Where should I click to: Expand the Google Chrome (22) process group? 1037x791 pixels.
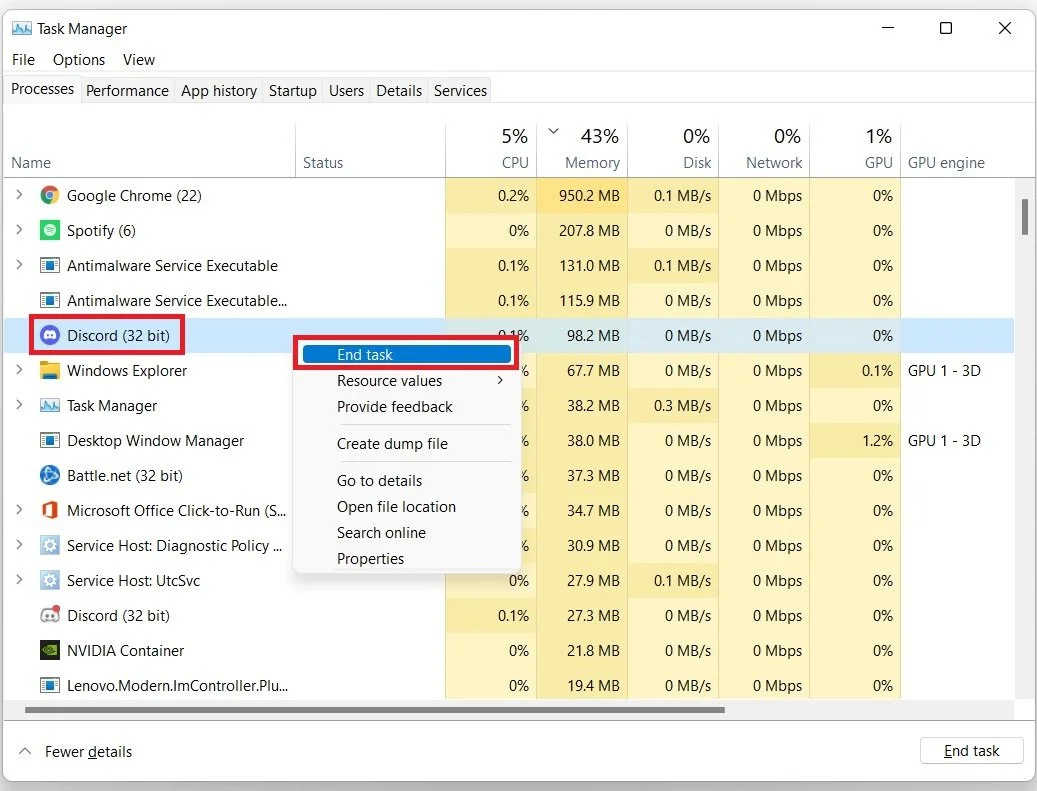[19, 194]
